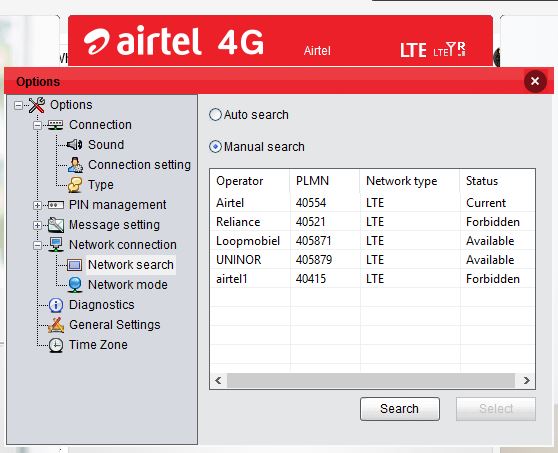This screenshot has width=558, height=453.
Task: Open Diagnostics tree item
Action: click(x=102, y=305)
